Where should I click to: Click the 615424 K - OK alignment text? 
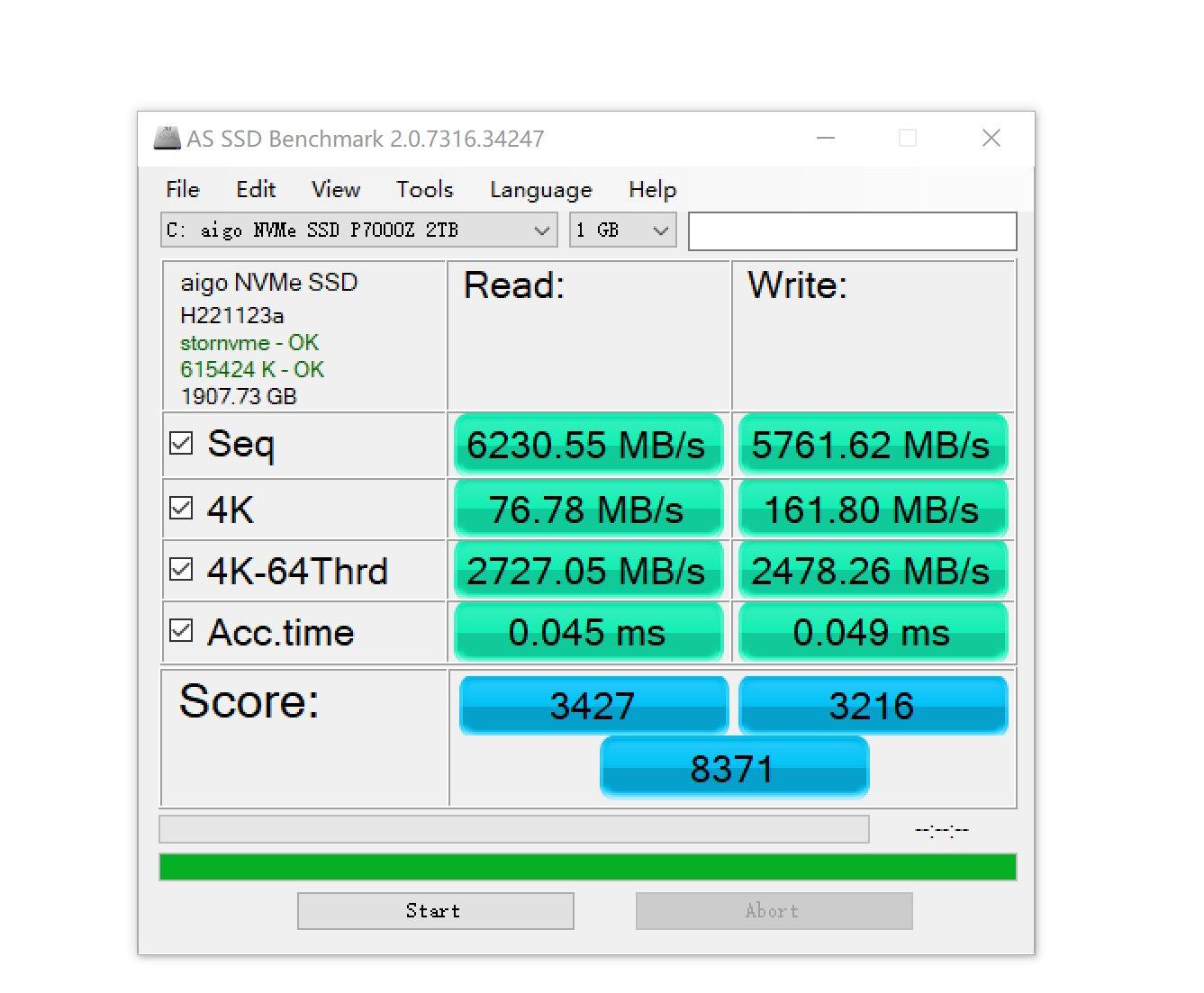252,370
